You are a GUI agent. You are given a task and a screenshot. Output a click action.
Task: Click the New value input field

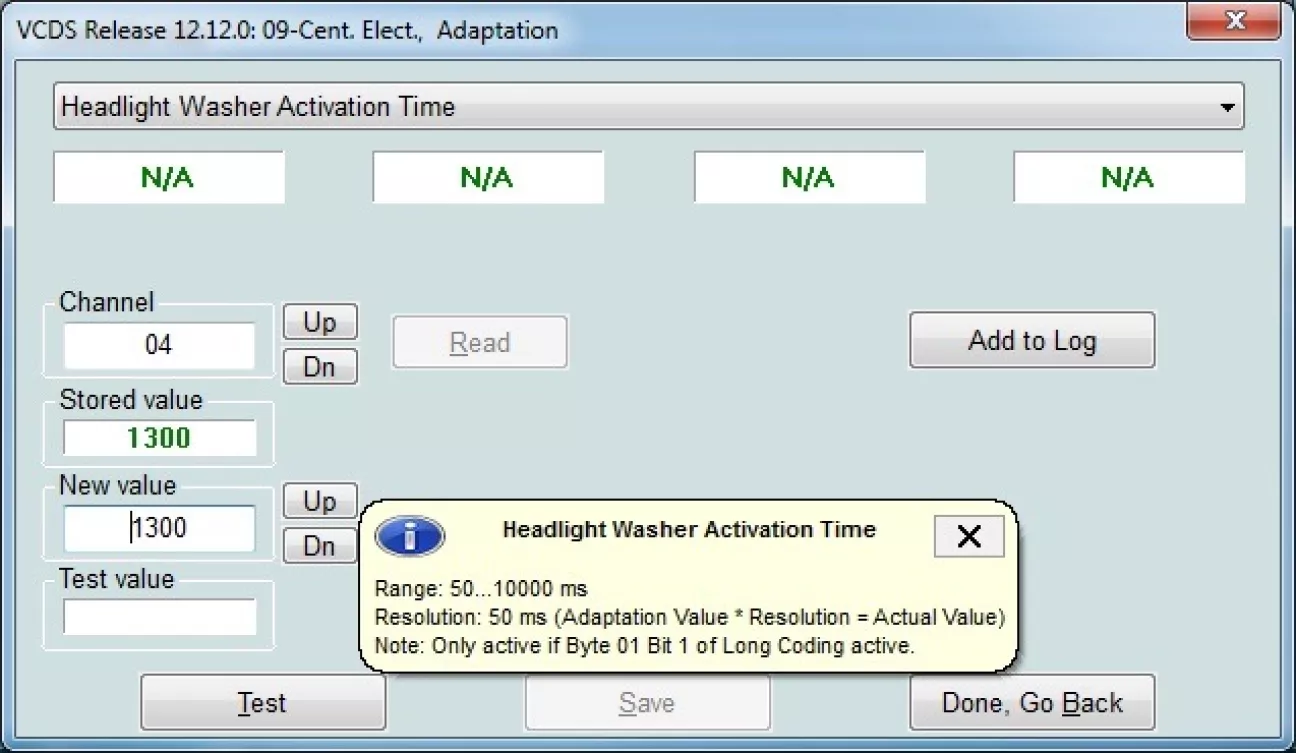point(159,528)
